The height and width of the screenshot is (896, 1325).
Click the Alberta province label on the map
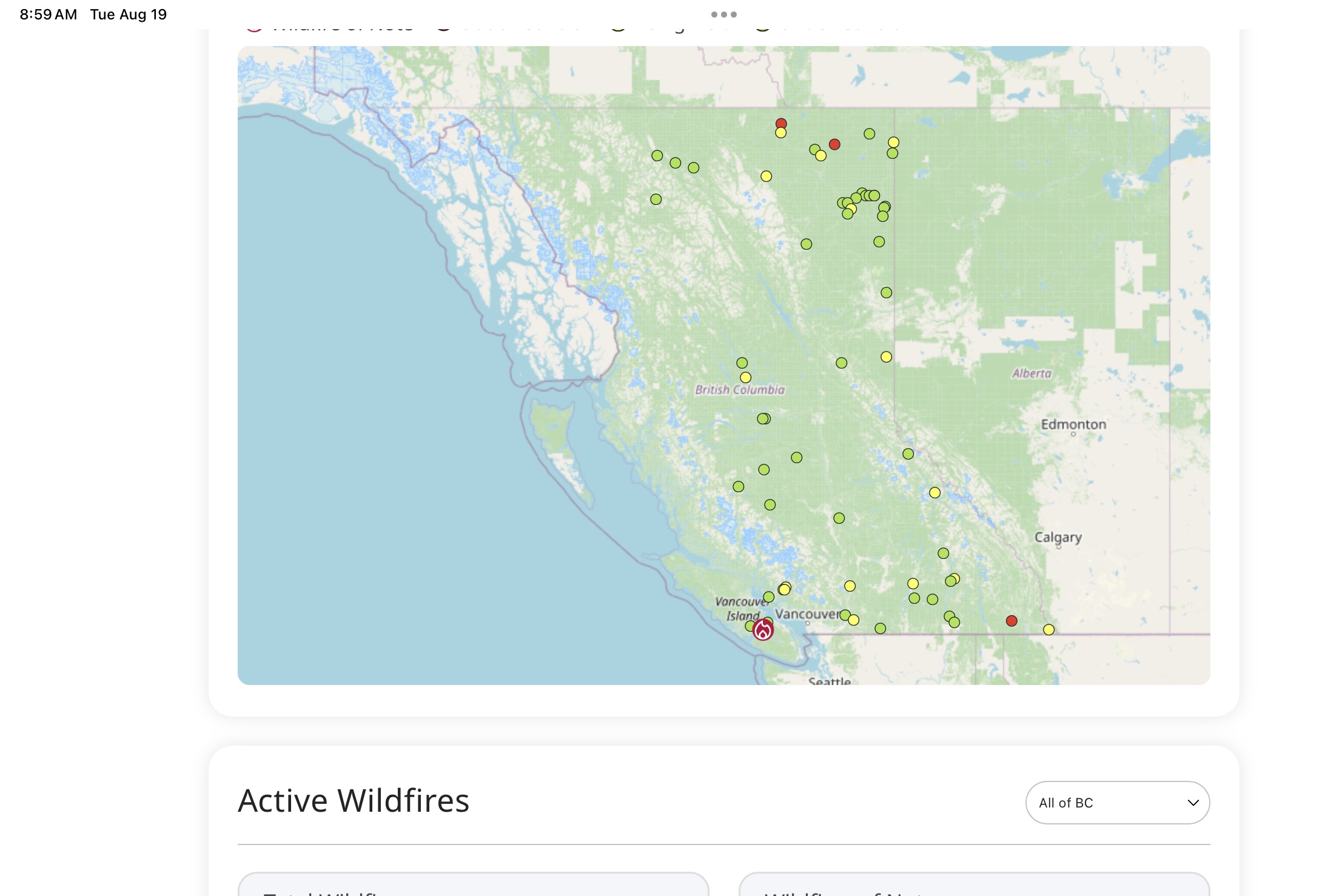tap(1032, 373)
